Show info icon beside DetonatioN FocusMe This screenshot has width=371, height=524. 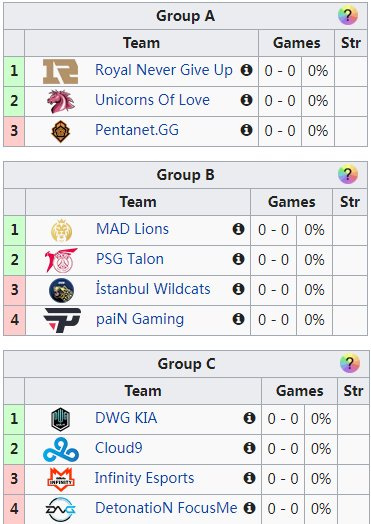(x=249, y=508)
